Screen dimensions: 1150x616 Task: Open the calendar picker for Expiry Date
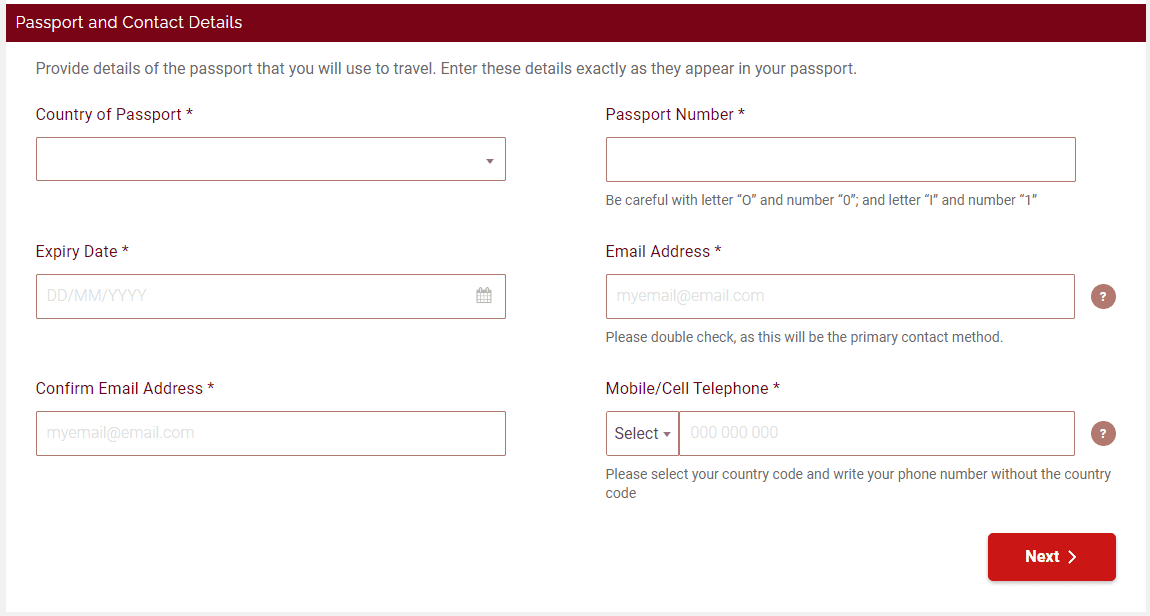pyautogui.click(x=483, y=296)
